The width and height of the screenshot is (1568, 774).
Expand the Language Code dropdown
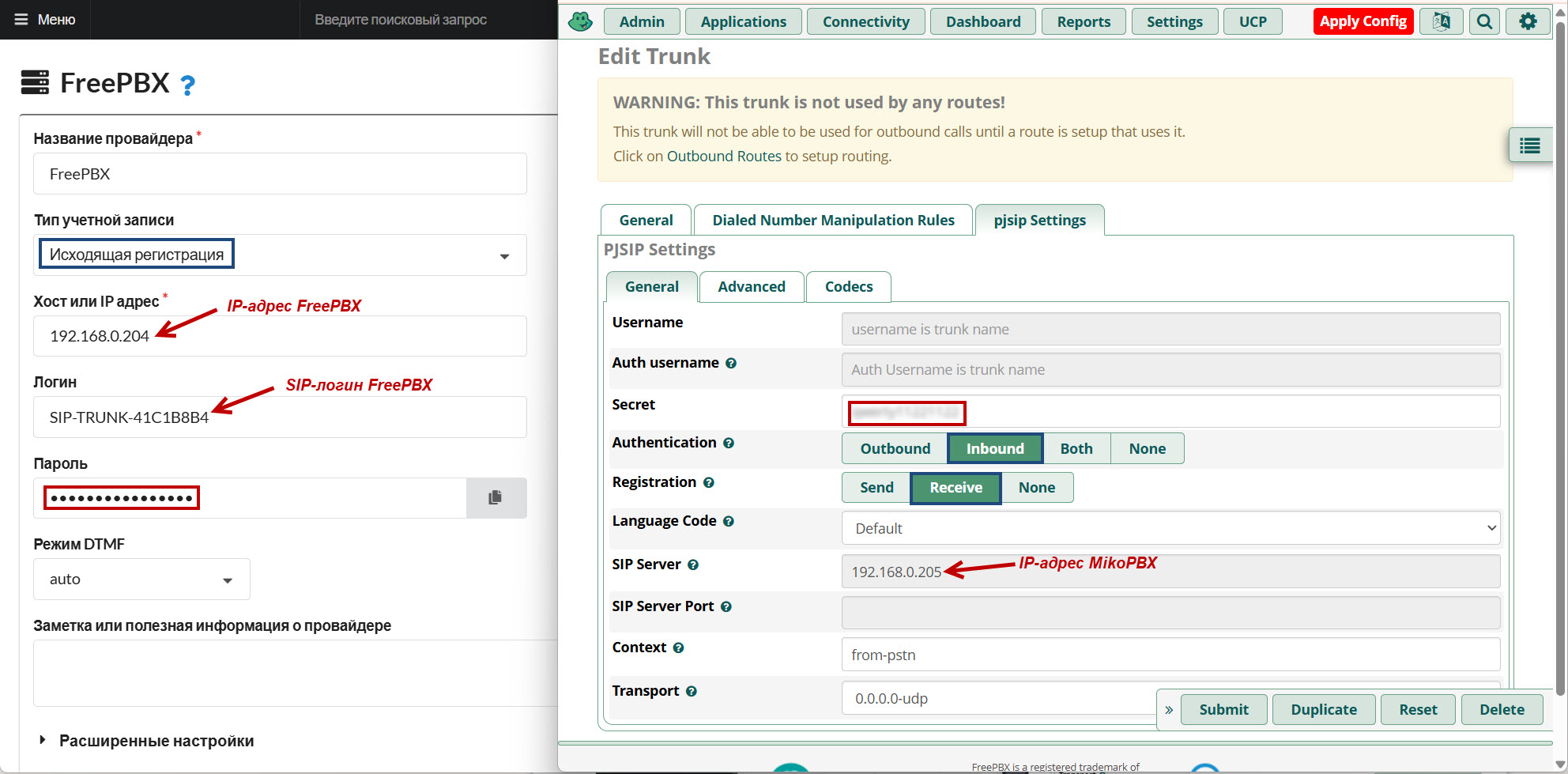point(1170,528)
